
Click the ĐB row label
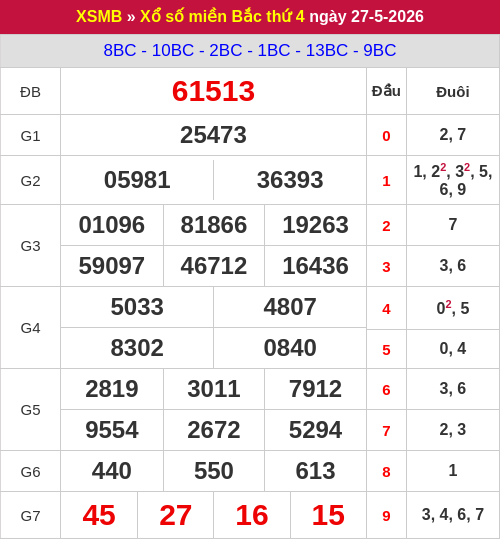point(31,92)
